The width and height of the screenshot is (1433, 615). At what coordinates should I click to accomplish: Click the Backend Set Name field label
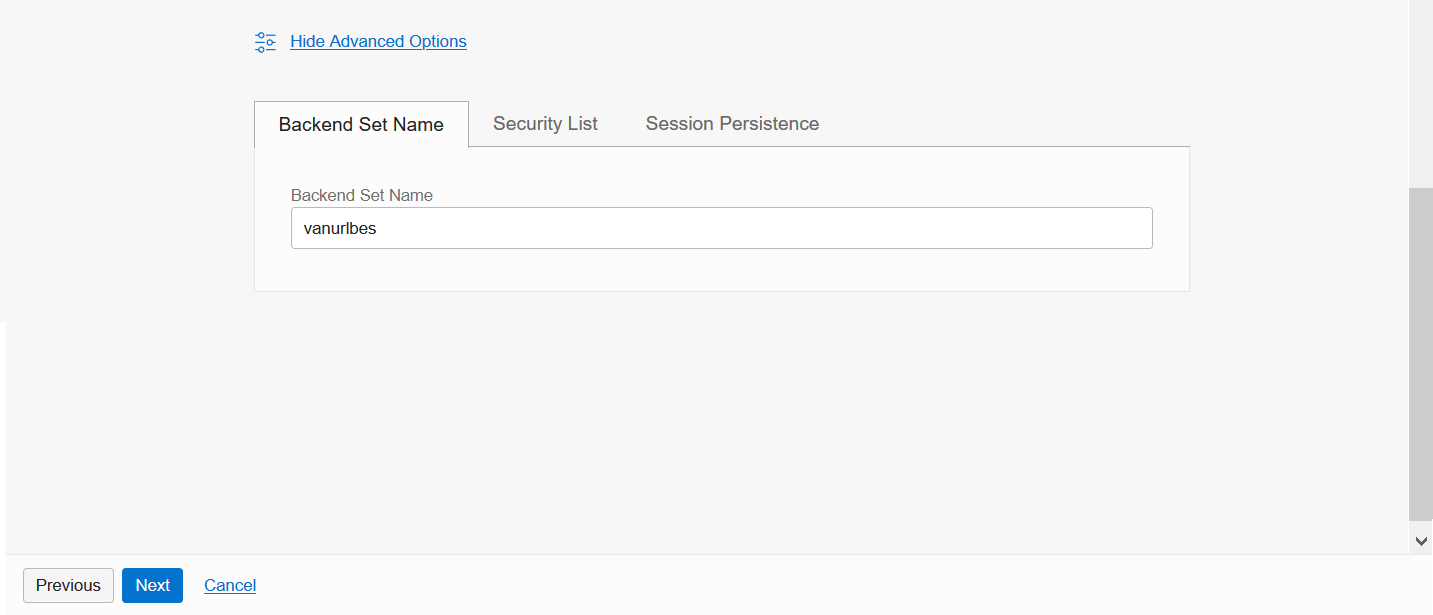coord(361,195)
